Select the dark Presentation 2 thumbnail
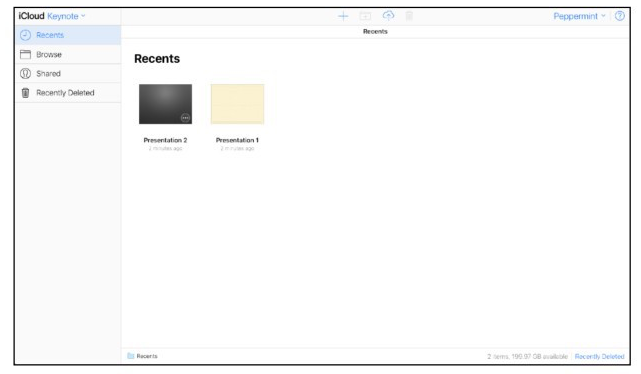This screenshot has height=374, width=641. pyautogui.click(x=165, y=104)
